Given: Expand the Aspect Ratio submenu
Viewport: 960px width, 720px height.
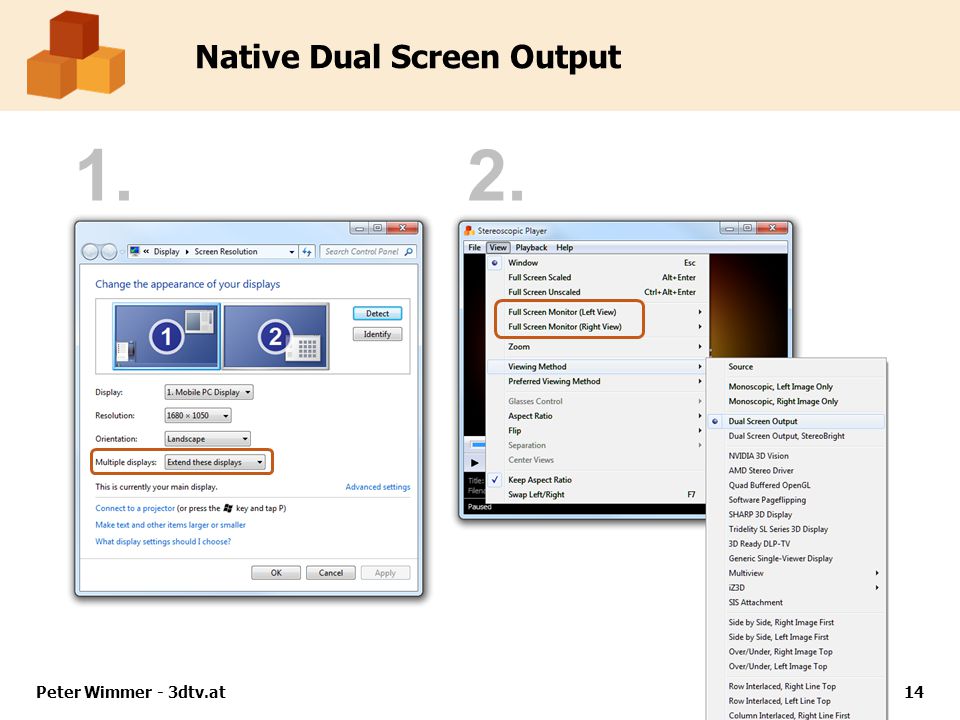Looking at the screenshot, I should (x=597, y=416).
